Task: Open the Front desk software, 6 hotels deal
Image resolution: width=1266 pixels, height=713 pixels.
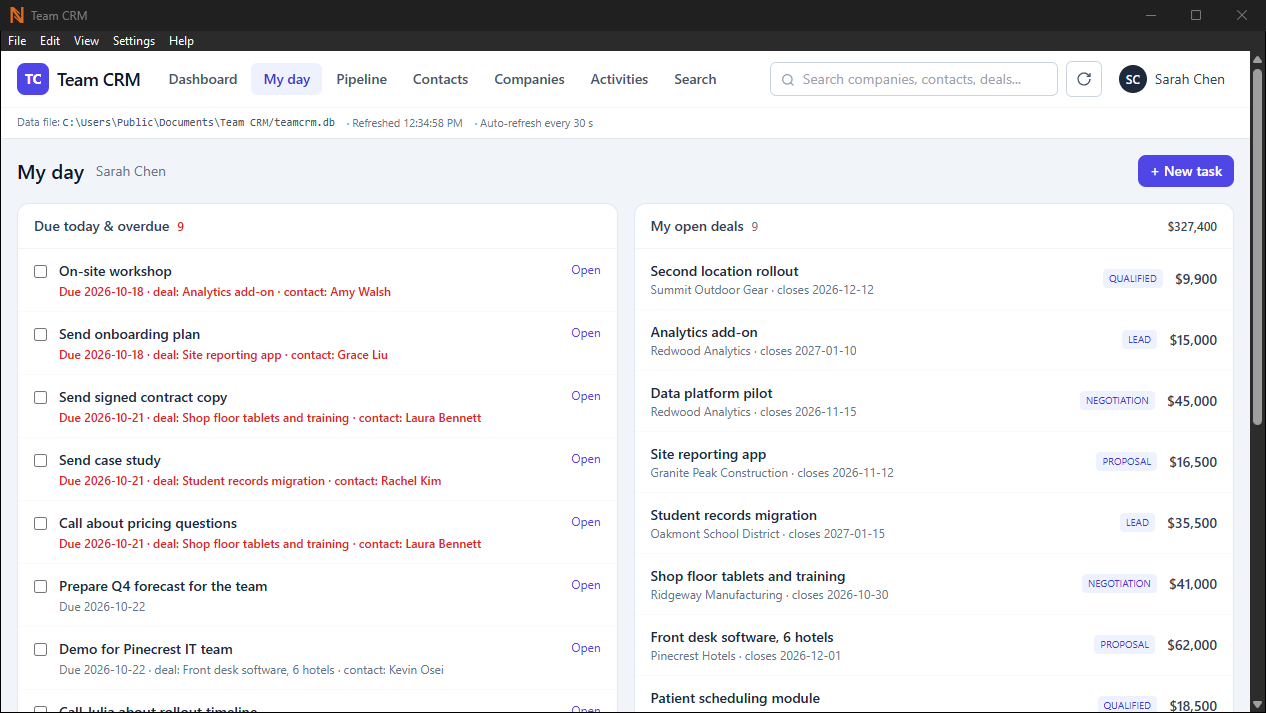Action: 934,645
